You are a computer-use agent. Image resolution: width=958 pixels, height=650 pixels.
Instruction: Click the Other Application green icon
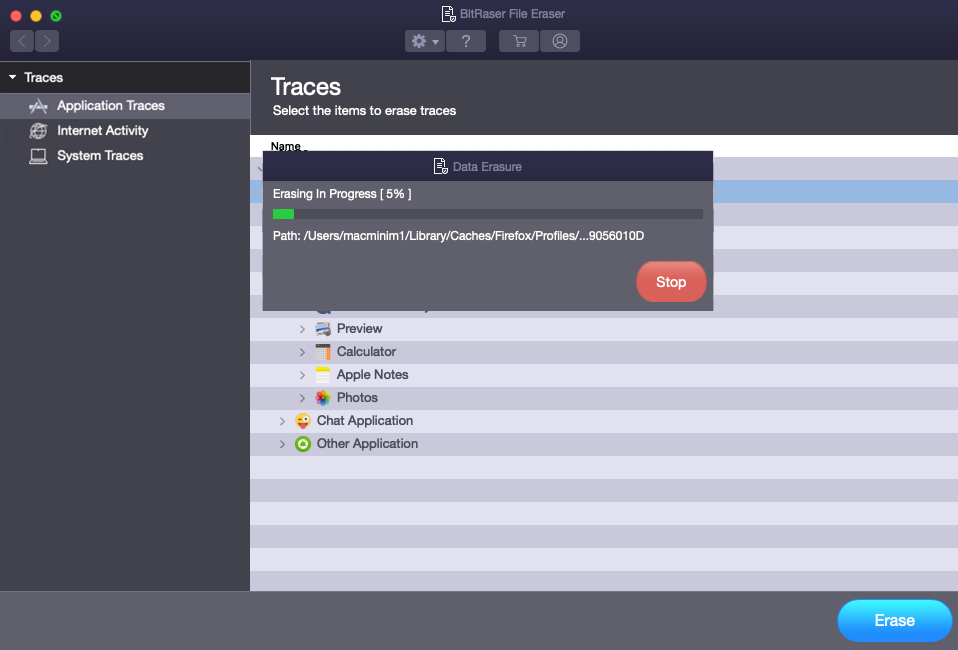pos(302,444)
